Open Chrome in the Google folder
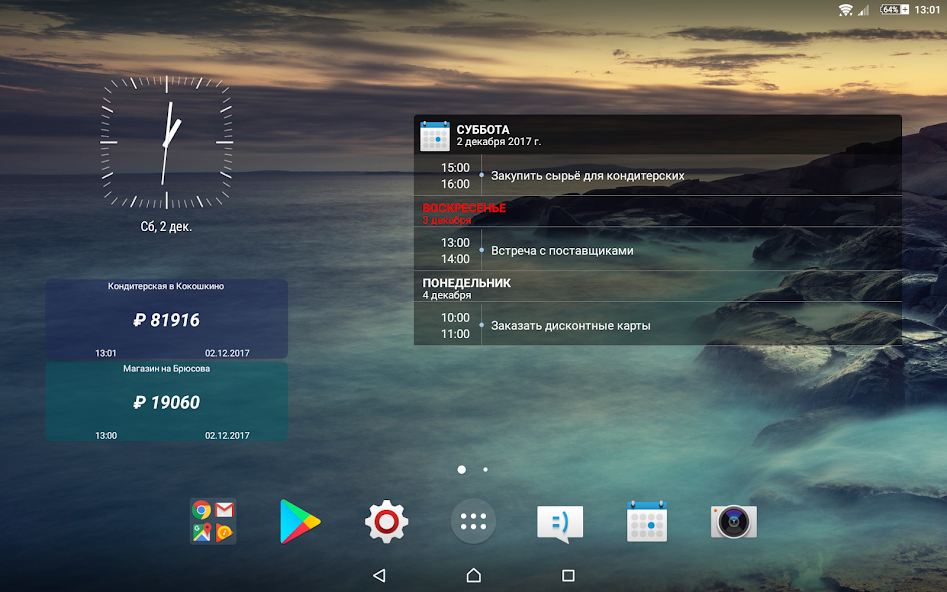The height and width of the screenshot is (592, 947). 202,510
